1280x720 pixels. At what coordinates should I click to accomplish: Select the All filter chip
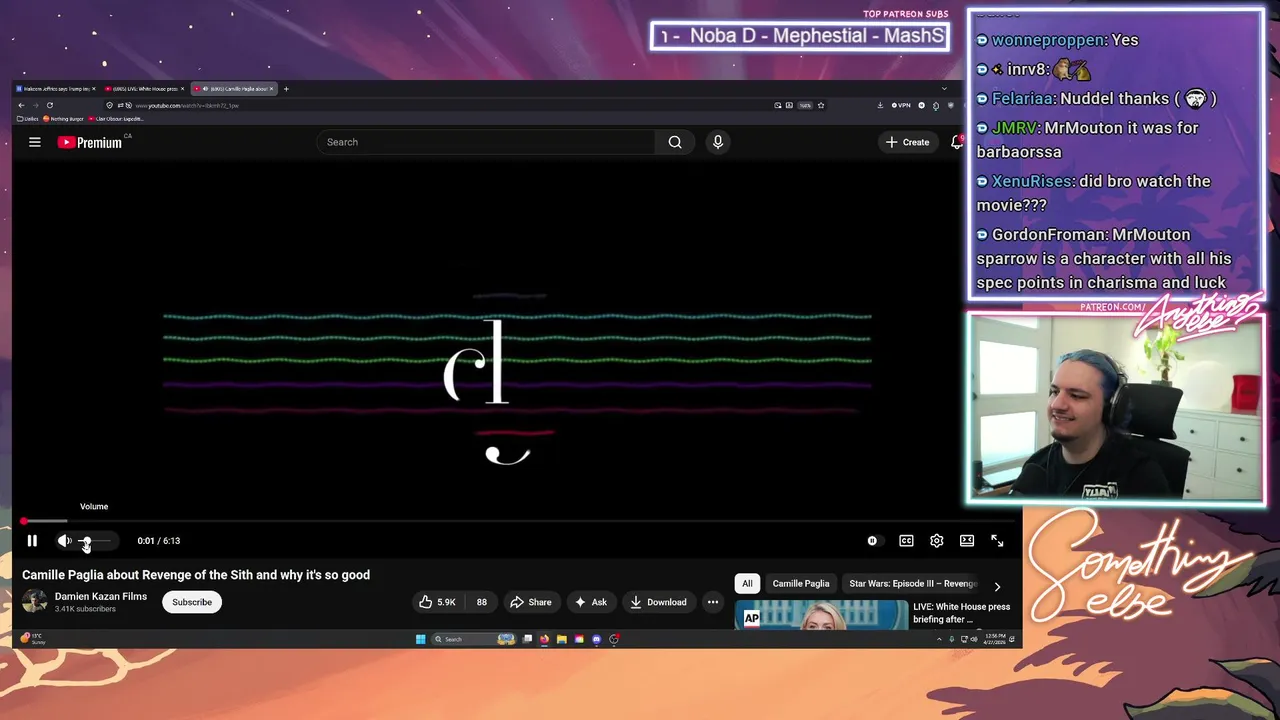click(x=747, y=583)
